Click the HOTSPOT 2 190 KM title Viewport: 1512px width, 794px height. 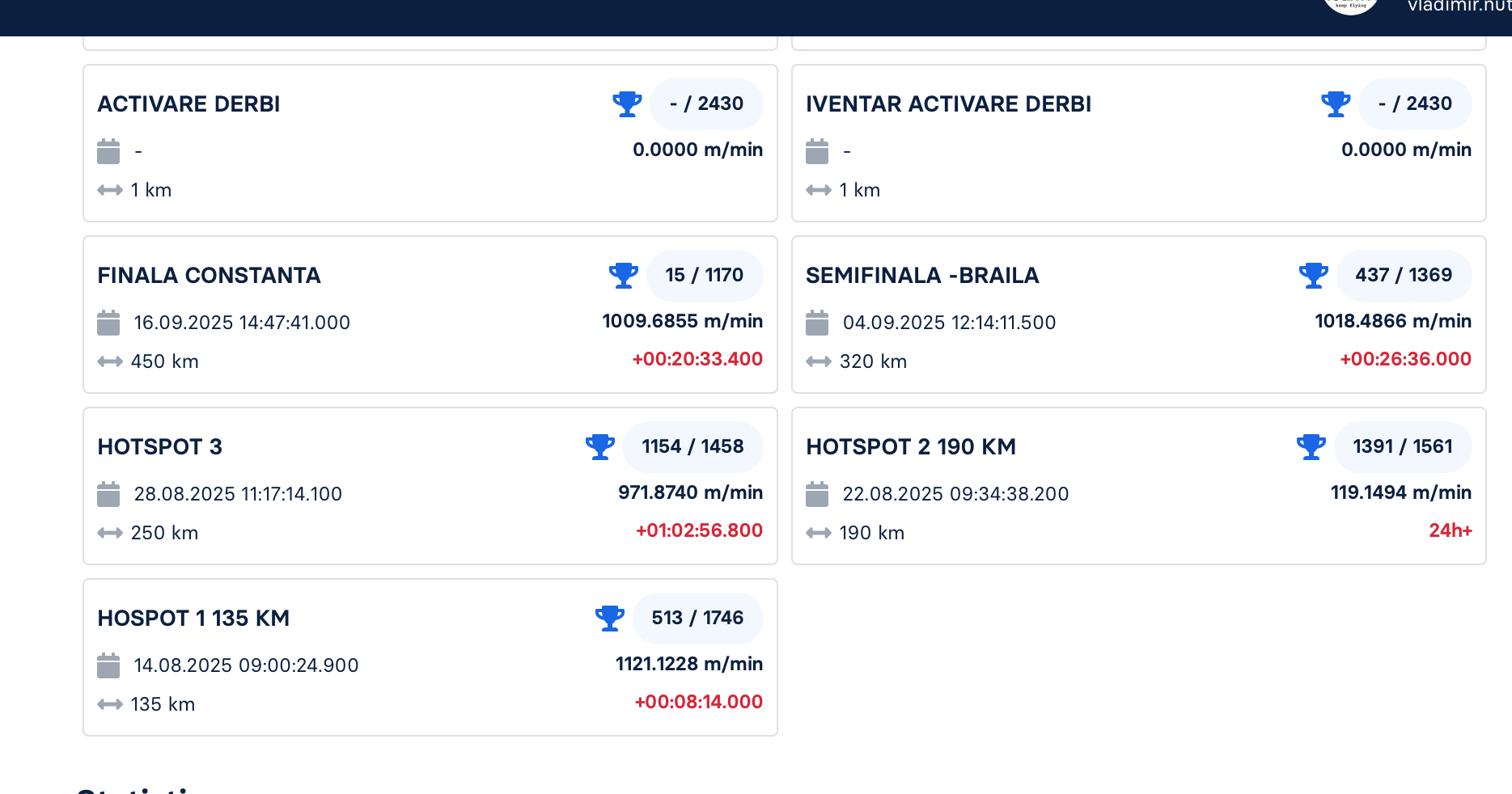point(911,447)
